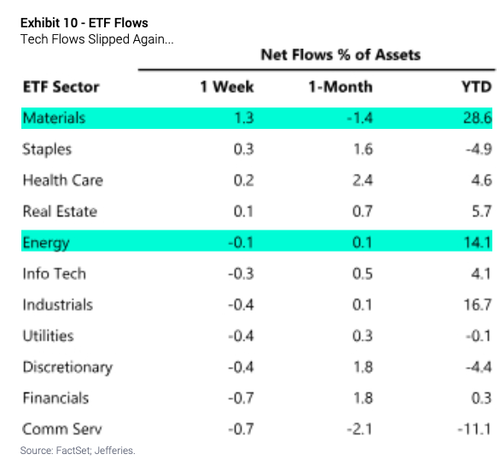Select the highlighted Energy row label
Image resolution: width=500 pixels, height=460 pixels.
point(46,243)
